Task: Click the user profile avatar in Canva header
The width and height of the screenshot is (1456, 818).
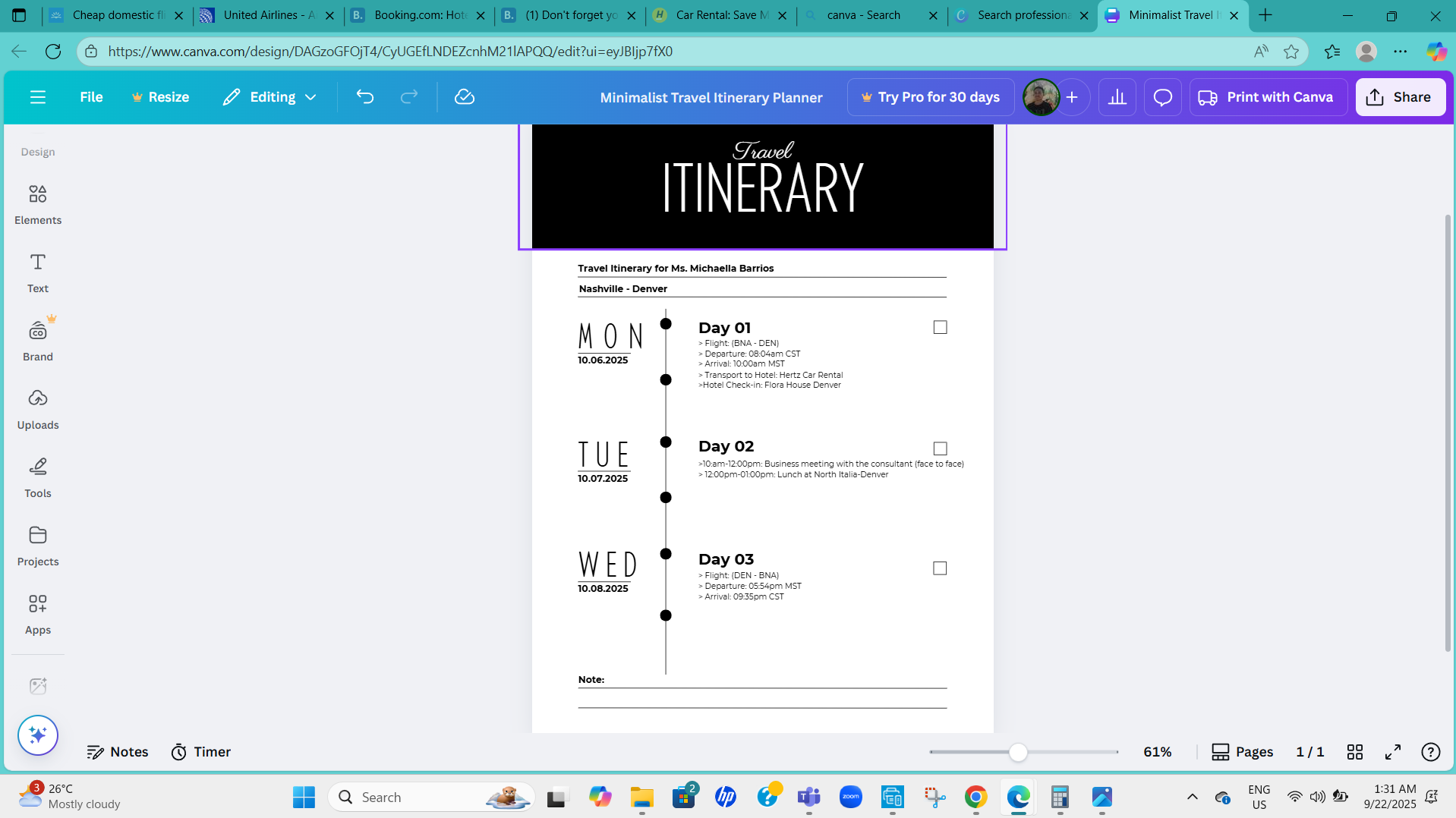Action: pos(1041,97)
